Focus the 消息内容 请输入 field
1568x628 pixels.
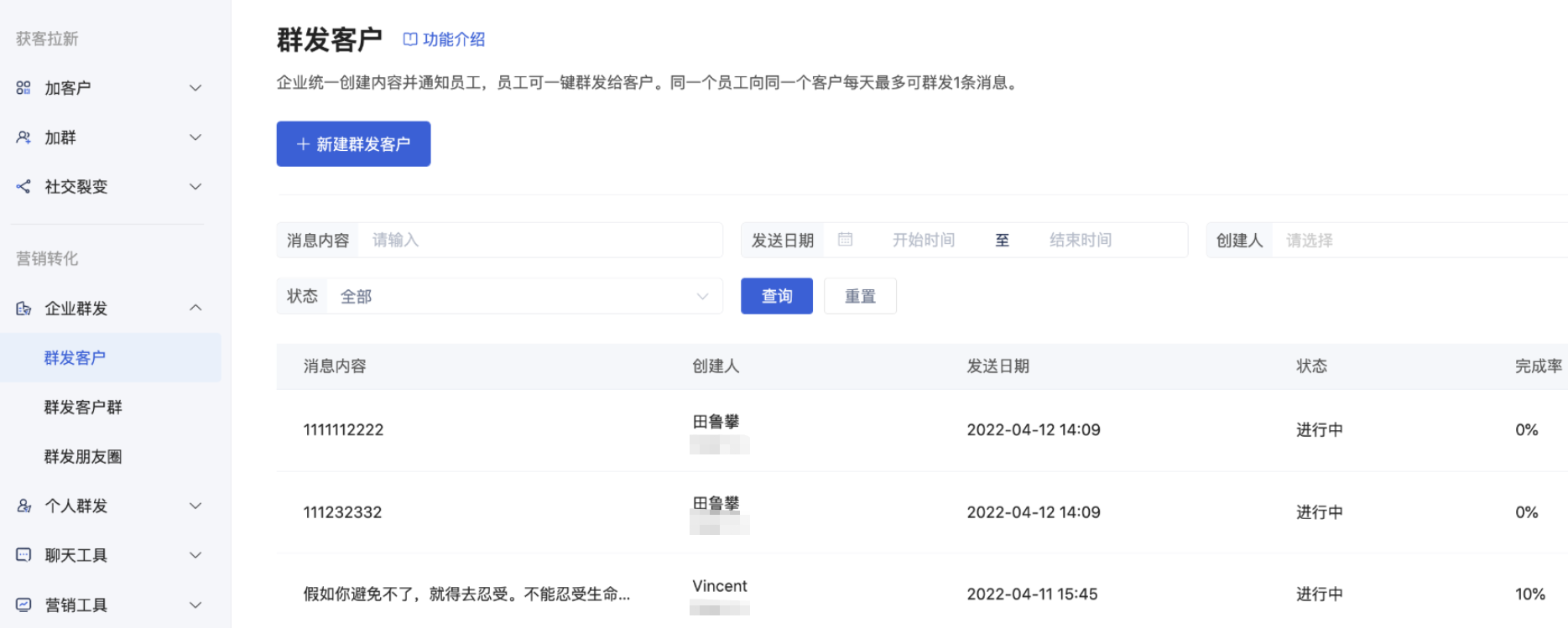click(540, 240)
